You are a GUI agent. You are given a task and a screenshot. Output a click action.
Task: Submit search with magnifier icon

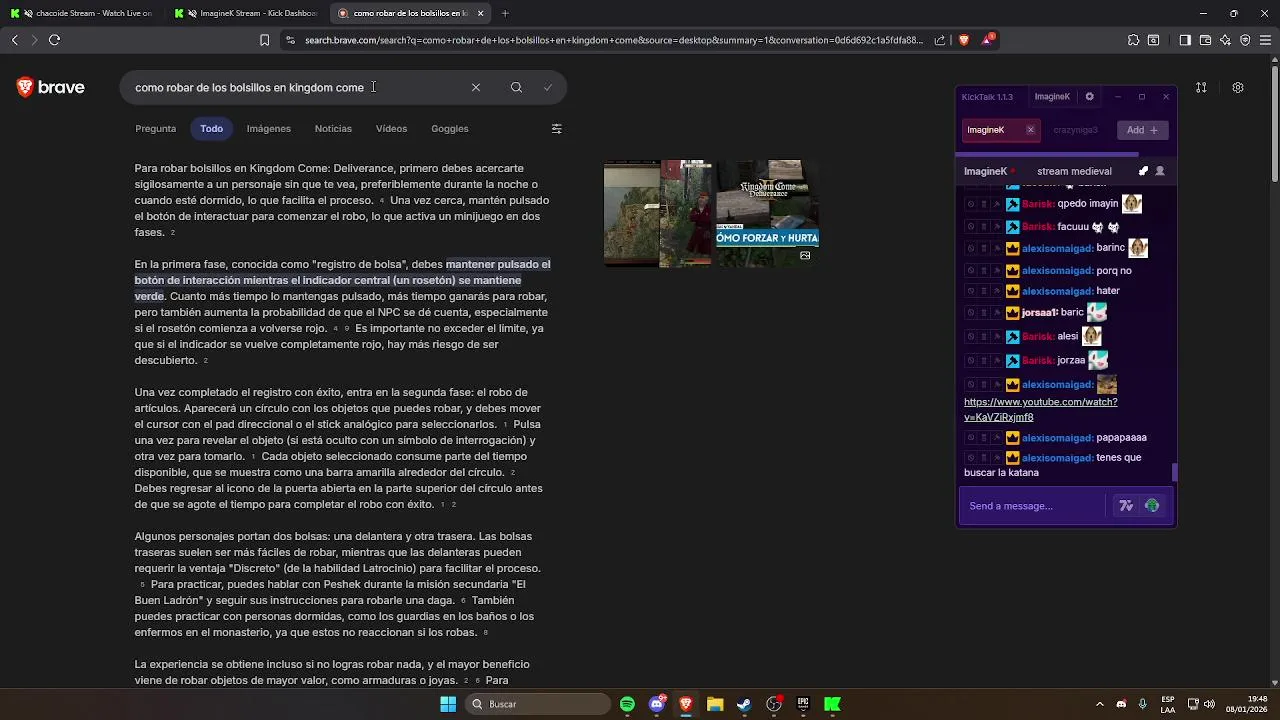click(516, 87)
